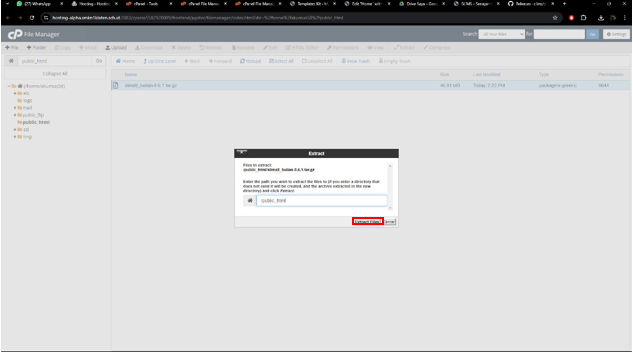
Task: Click Up One Level
Action: pos(160,61)
